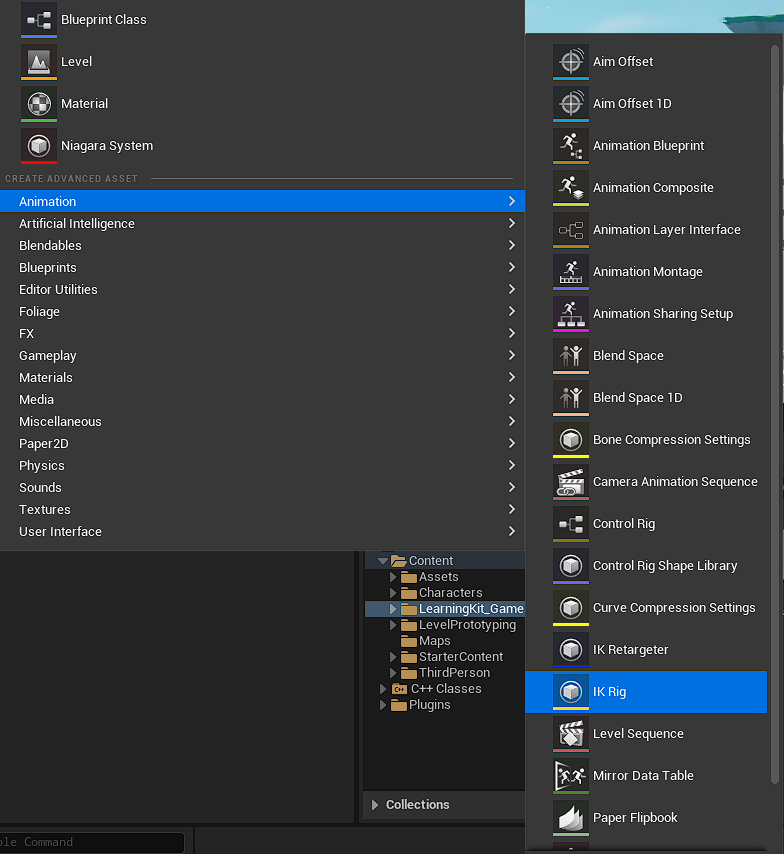The width and height of the screenshot is (784, 854).
Task: Open the Materials submenu
Action: [x=262, y=377]
